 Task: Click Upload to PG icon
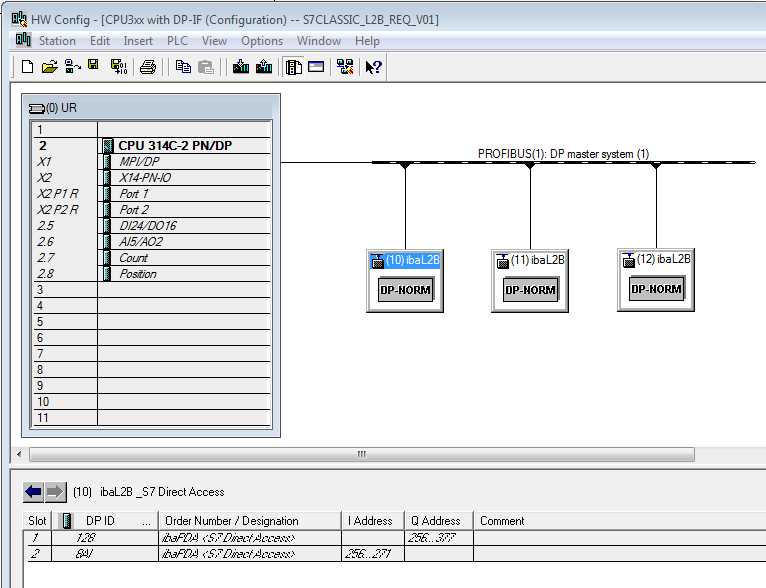pos(264,67)
